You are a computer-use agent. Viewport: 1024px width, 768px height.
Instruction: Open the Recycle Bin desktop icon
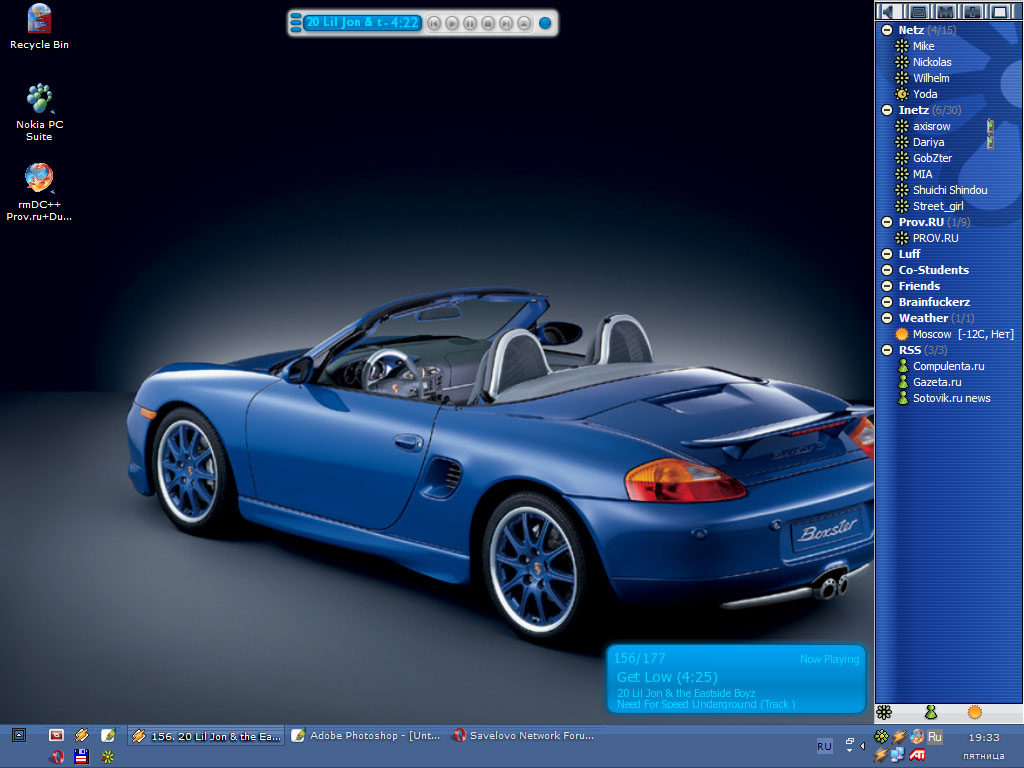[39, 27]
